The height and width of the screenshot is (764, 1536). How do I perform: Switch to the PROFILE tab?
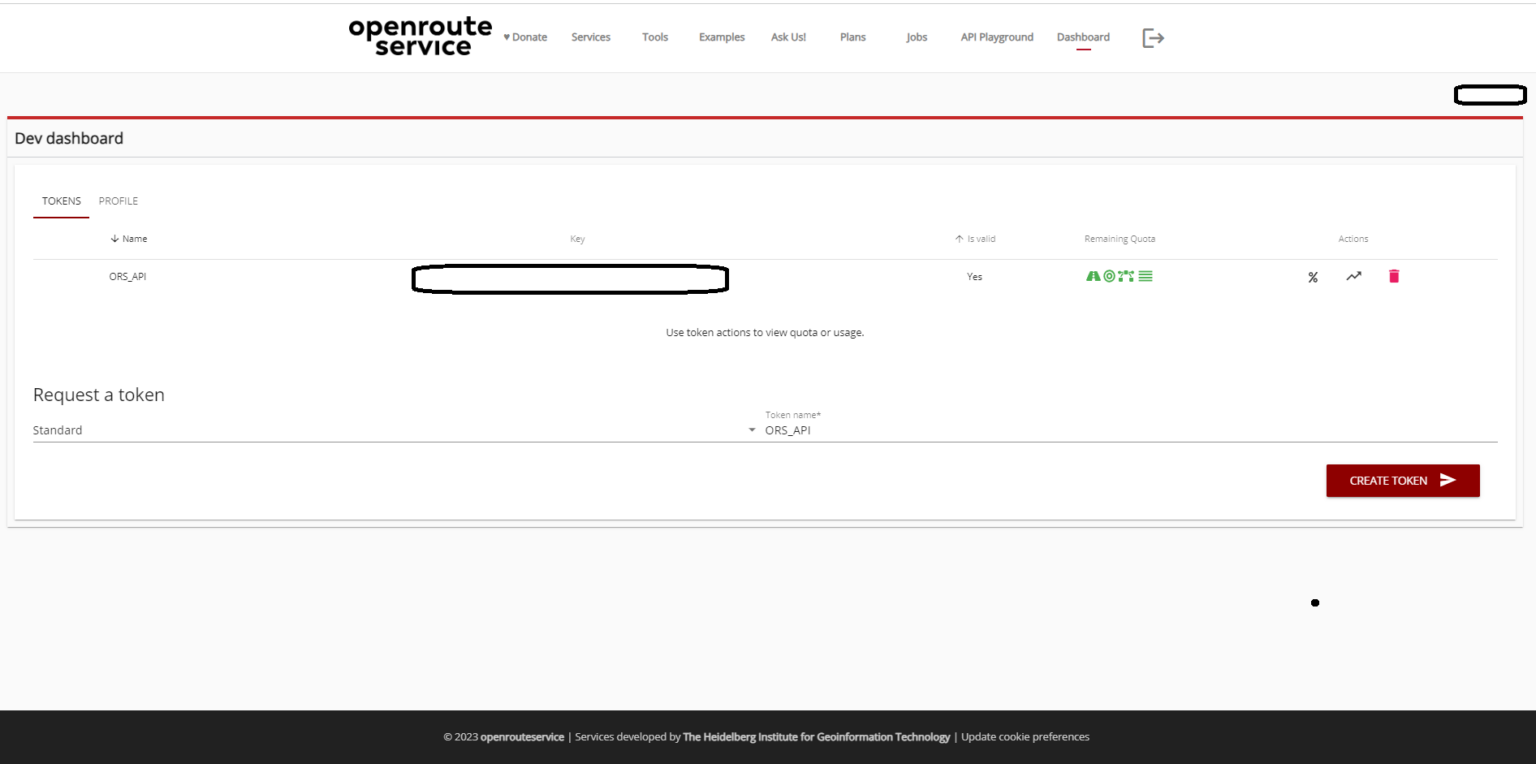(x=118, y=201)
